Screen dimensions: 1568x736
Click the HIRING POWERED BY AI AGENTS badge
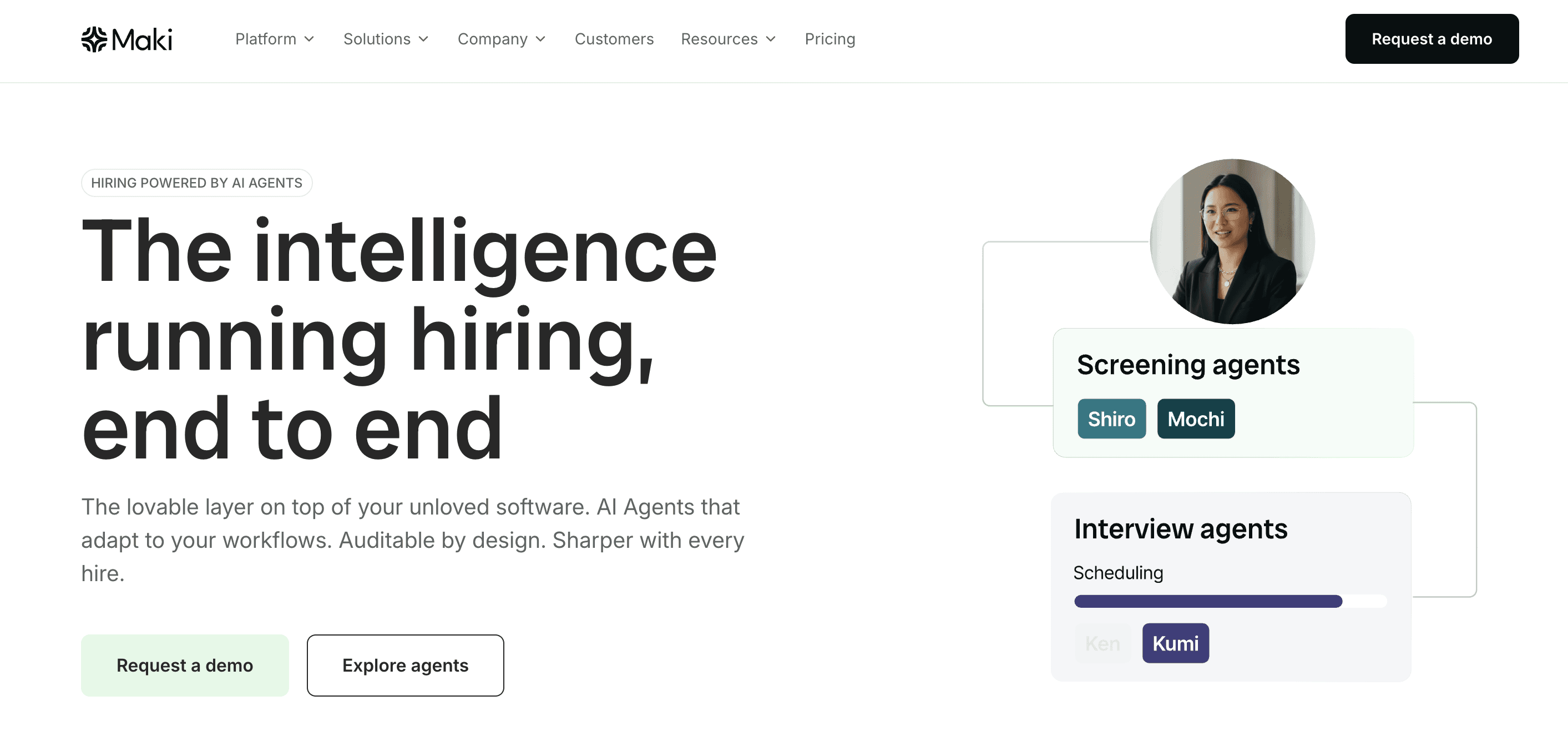(x=196, y=182)
